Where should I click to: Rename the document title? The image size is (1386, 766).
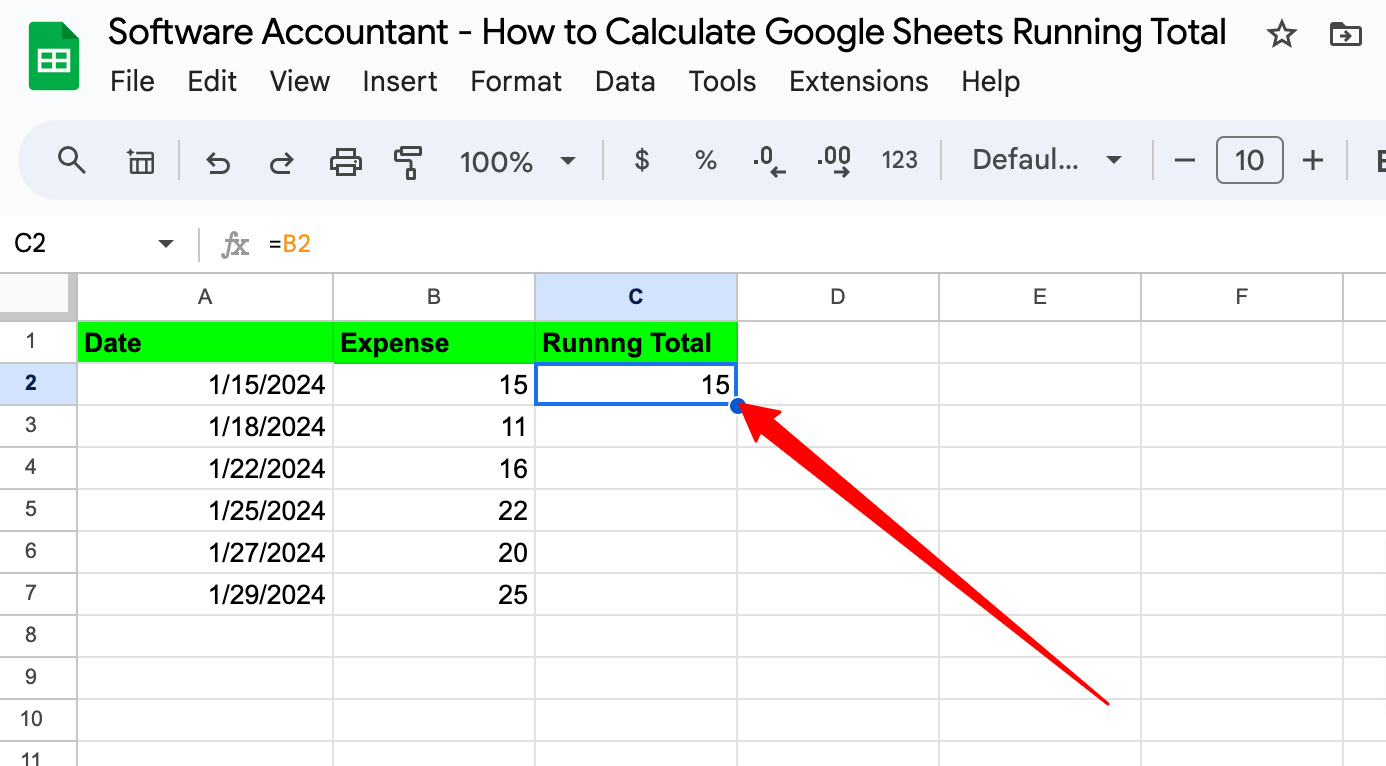(667, 33)
